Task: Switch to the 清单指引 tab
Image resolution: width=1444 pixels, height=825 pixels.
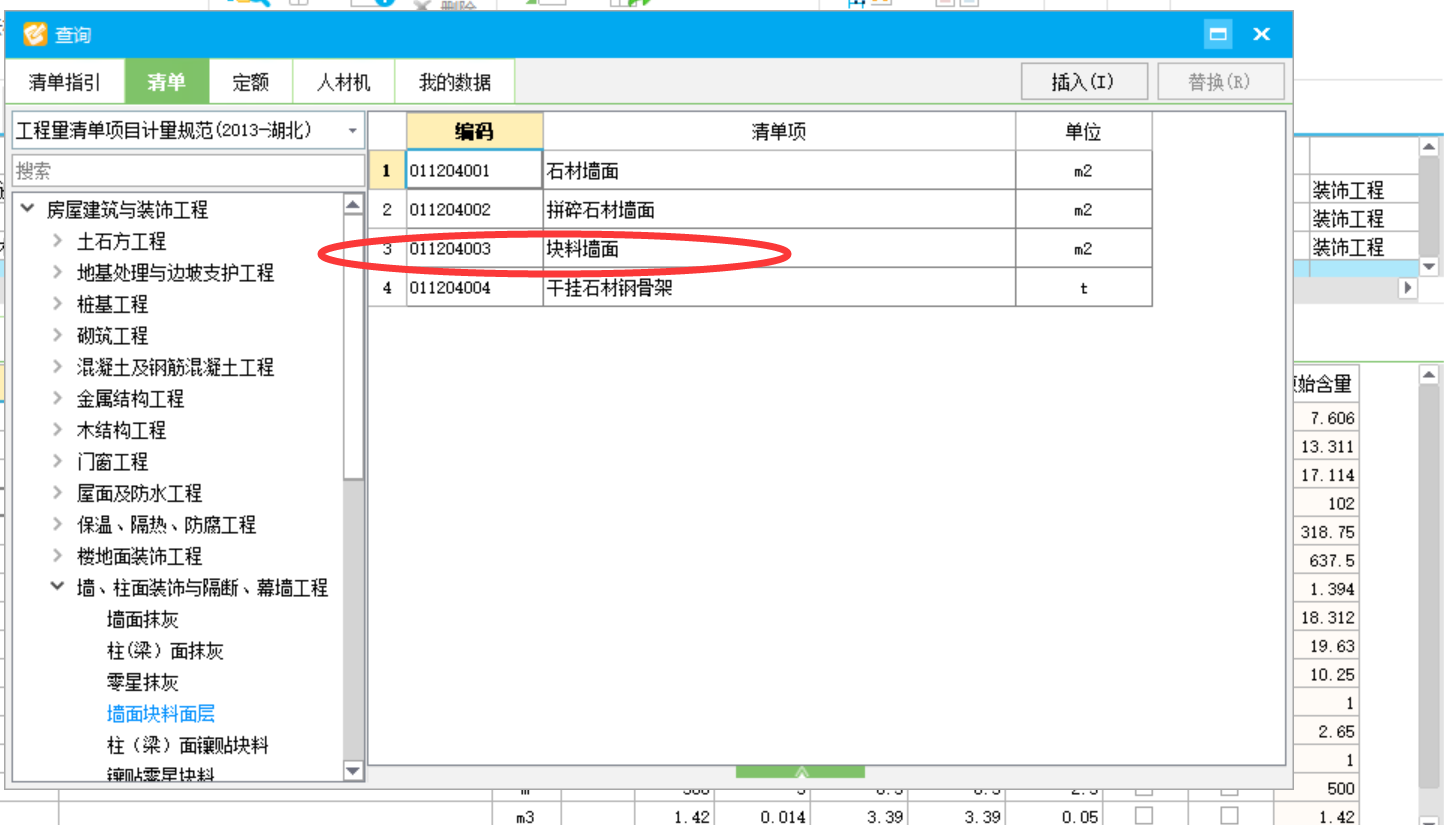Action: (65, 82)
